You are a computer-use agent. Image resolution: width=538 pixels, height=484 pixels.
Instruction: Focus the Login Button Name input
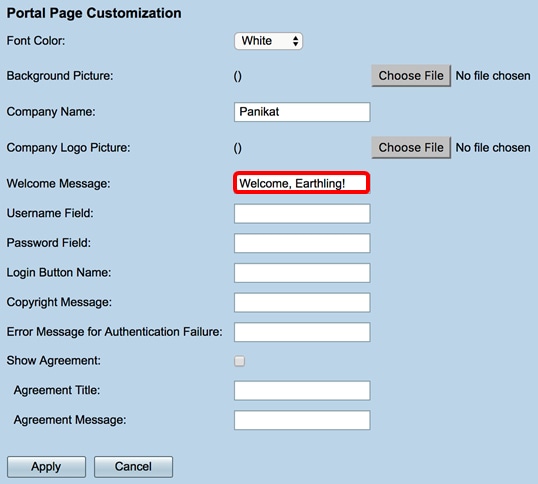302,273
